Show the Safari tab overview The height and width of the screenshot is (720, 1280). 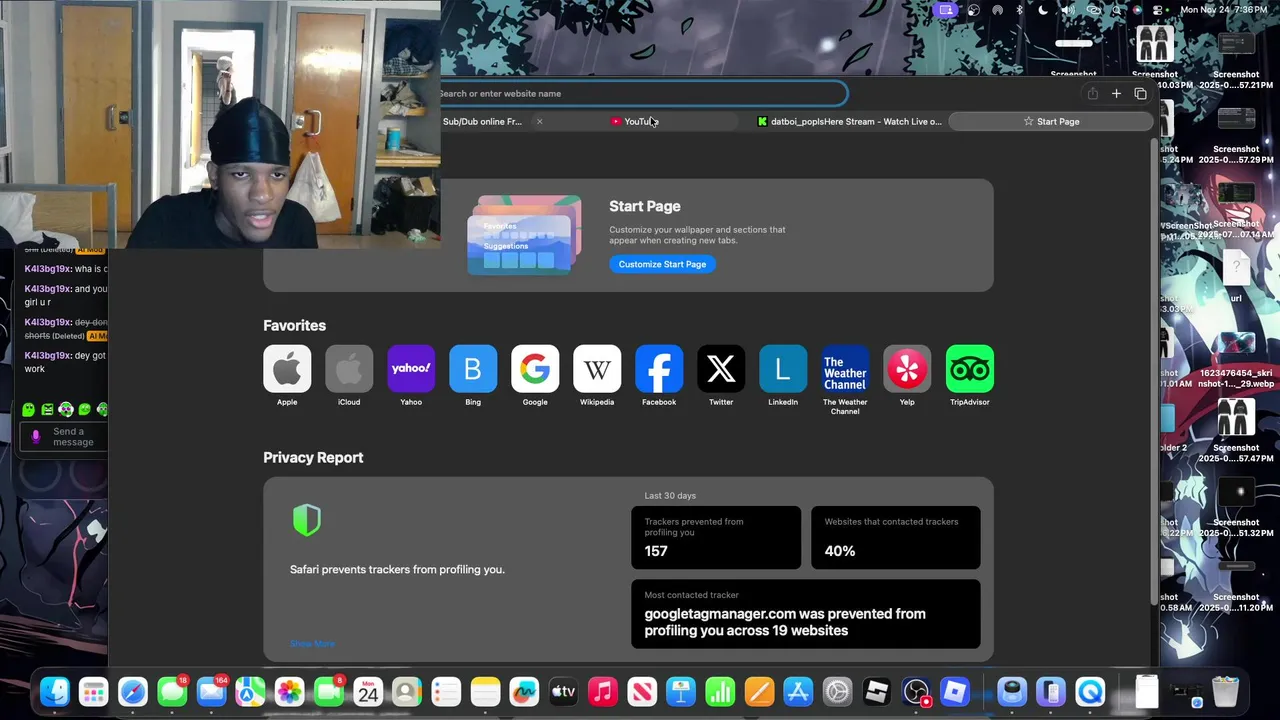1140,94
